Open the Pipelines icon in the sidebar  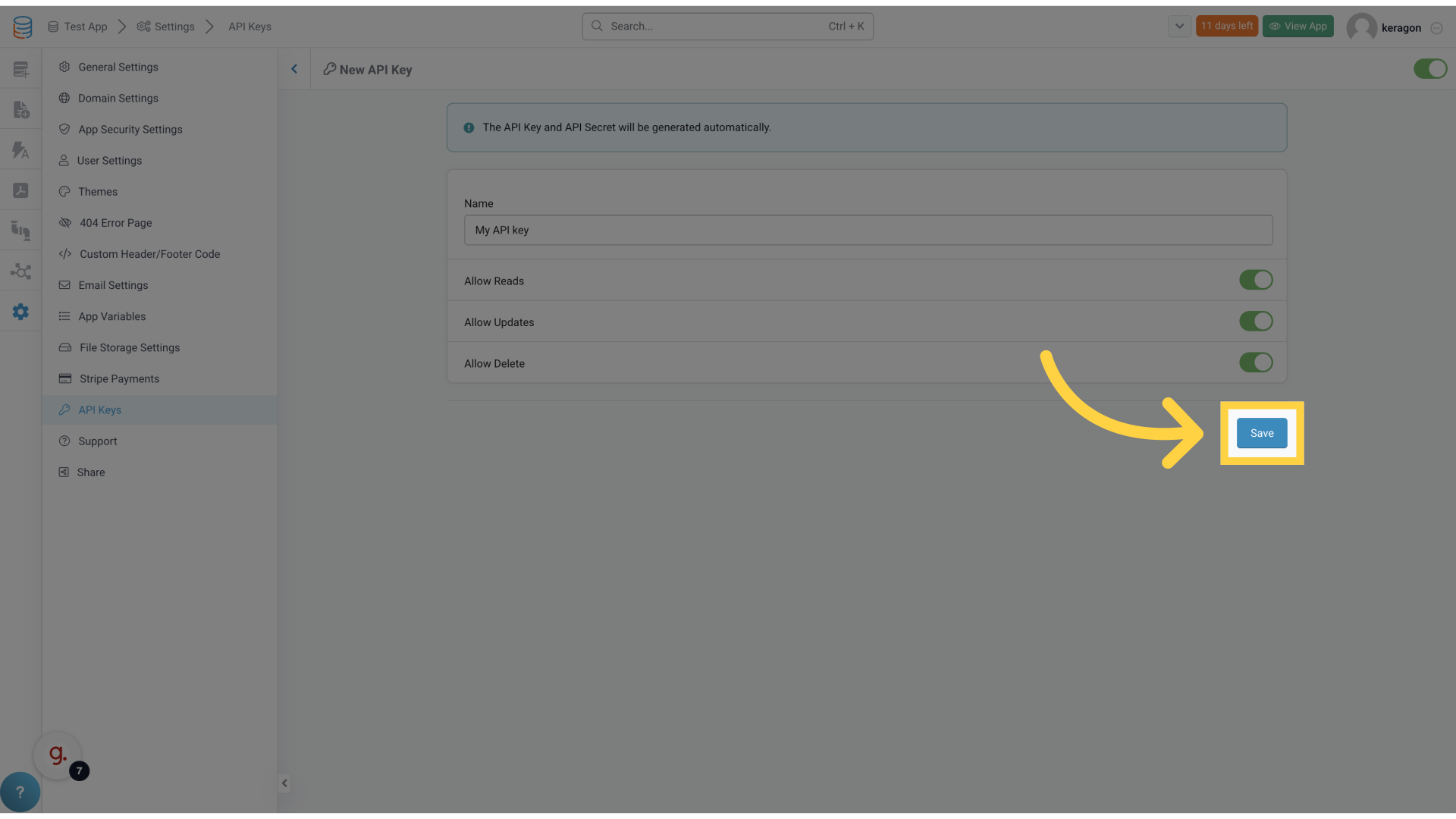20,231
